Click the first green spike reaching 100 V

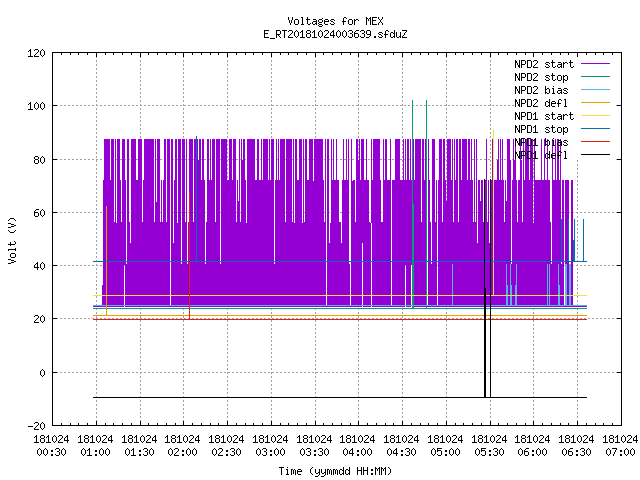[x=413, y=204]
